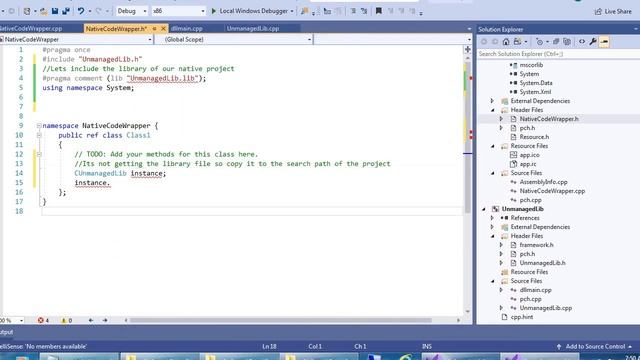640x360 pixels.
Task: Switch to the UnmanagedLib.cpp editor tab
Action: point(253,29)
